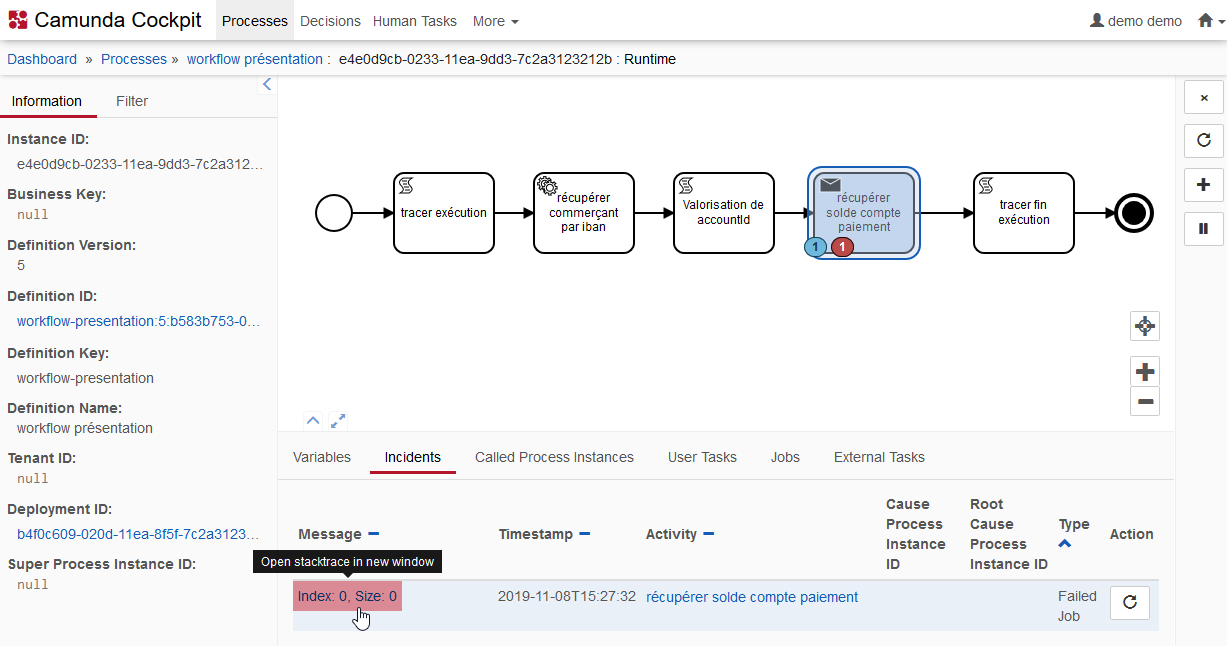Click the add variable plus icon in right sidebar
Image resolution: width=1227 pixels, height=646 pixels.
tap(1203, 185)
